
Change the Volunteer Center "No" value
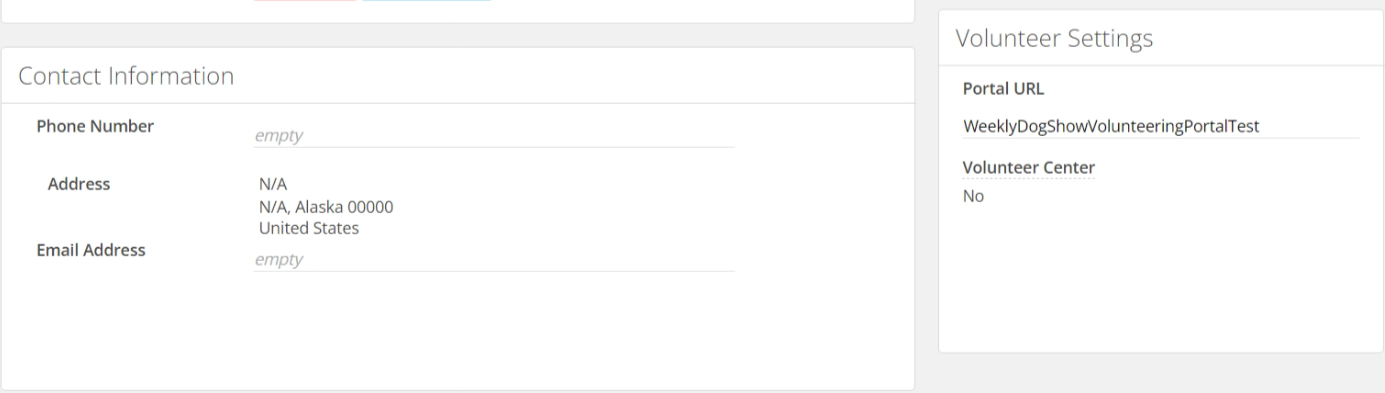(x=973, y=196)
